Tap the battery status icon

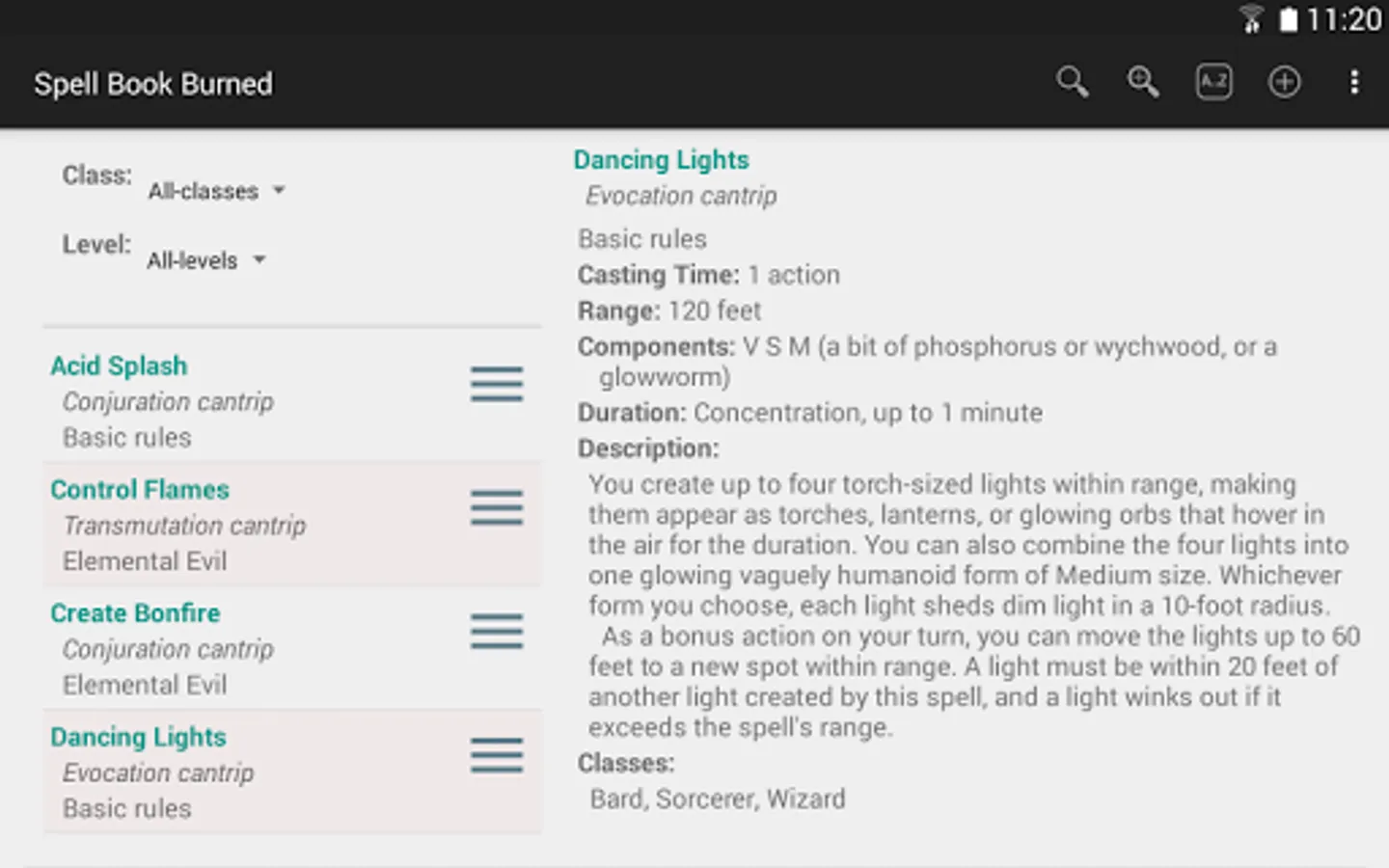(1289, 20)
